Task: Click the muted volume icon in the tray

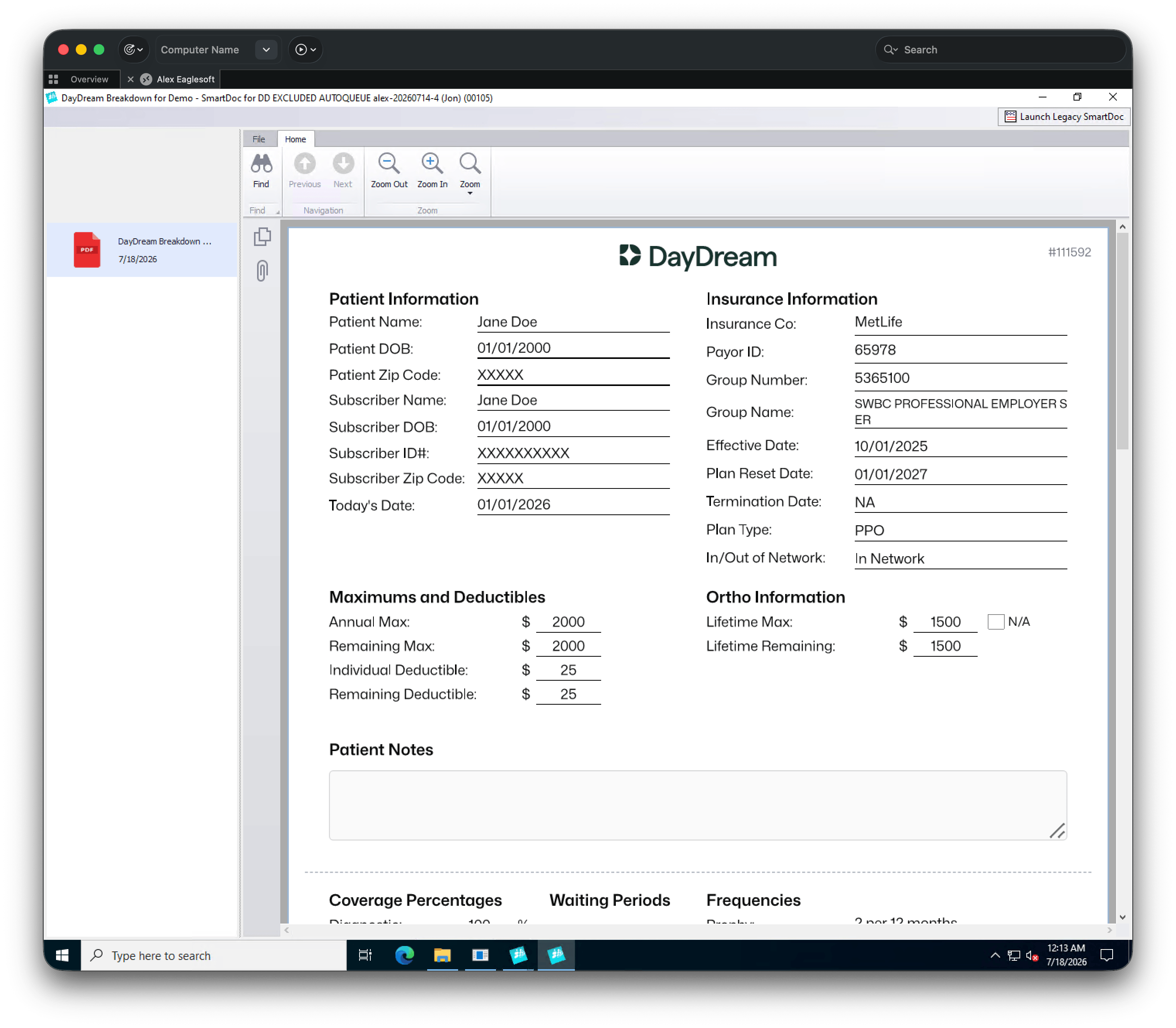Action: [1031, 956]
